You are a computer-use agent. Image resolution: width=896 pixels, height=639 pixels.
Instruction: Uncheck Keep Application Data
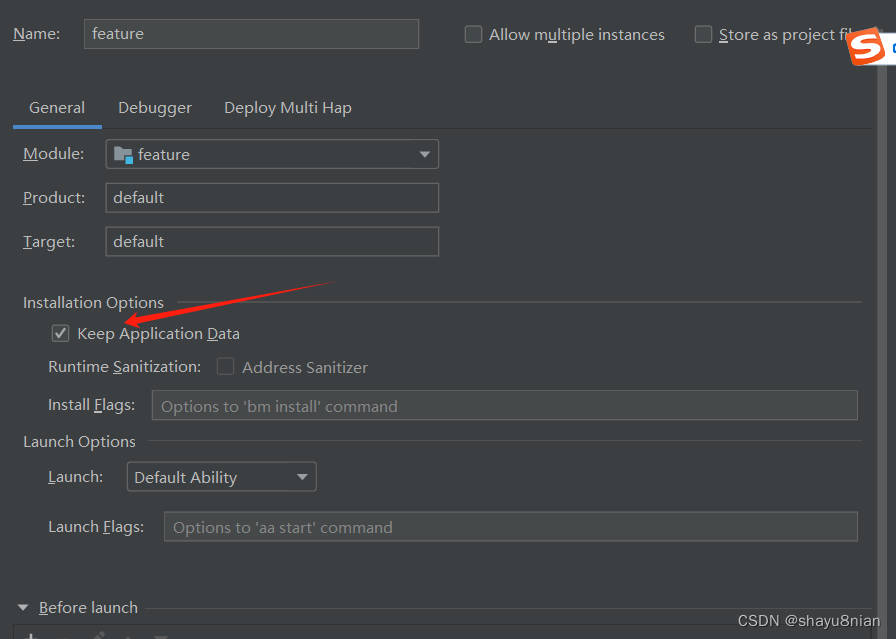[x=60, y=333]
